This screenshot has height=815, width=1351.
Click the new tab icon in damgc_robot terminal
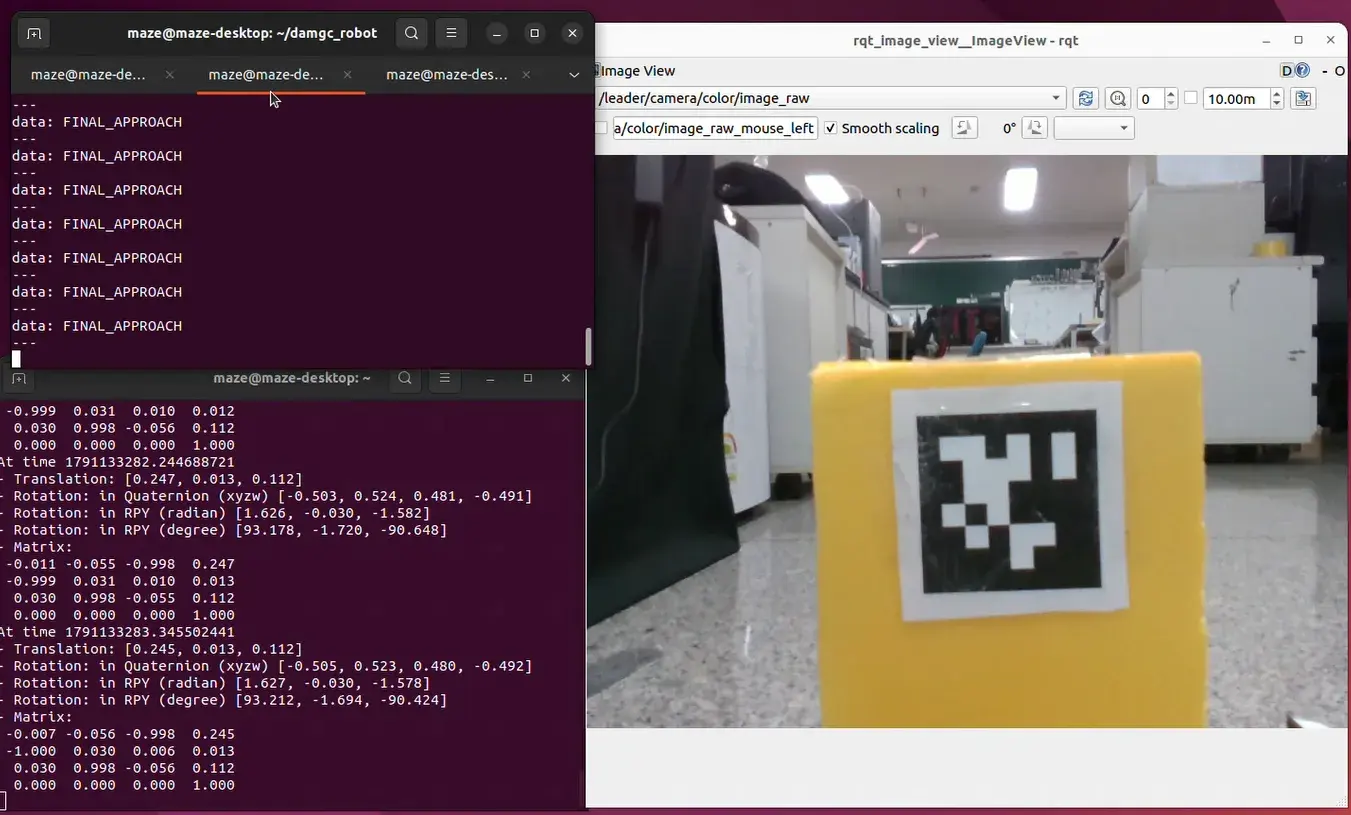coord(34,33)
